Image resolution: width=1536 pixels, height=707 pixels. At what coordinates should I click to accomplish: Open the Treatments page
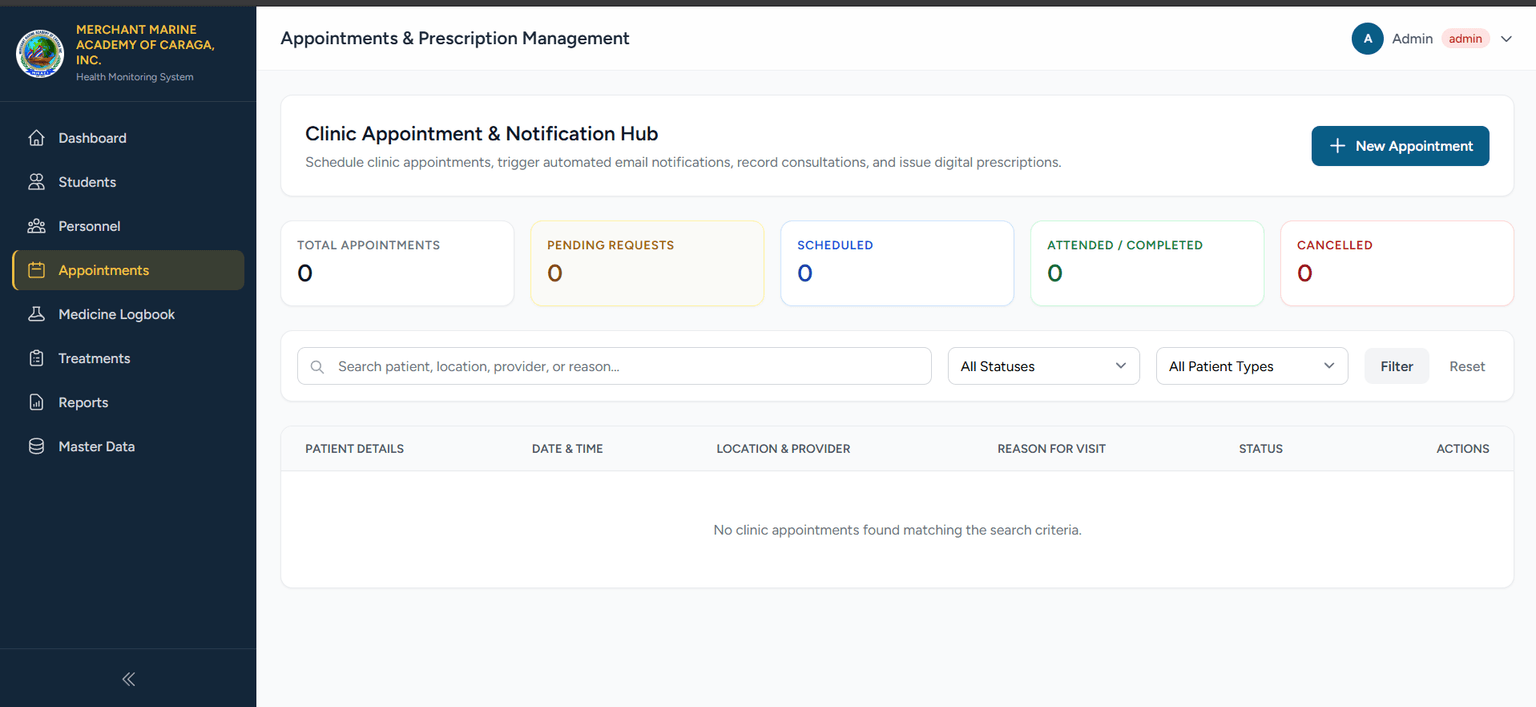click(128, 358)
